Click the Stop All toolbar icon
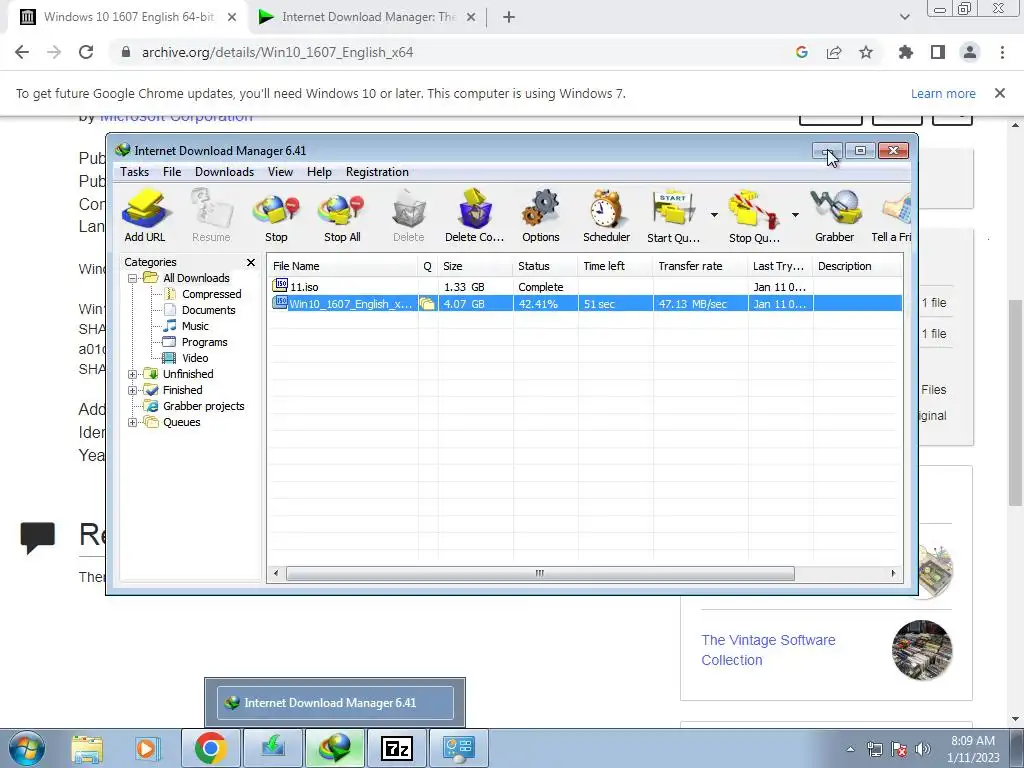1024x768 pixels. pos(342,216)
